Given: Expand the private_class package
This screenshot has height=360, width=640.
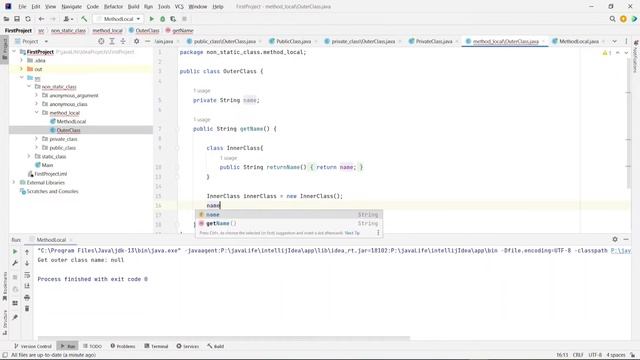Looking at the screenshot, I should [x=37, y=139].
